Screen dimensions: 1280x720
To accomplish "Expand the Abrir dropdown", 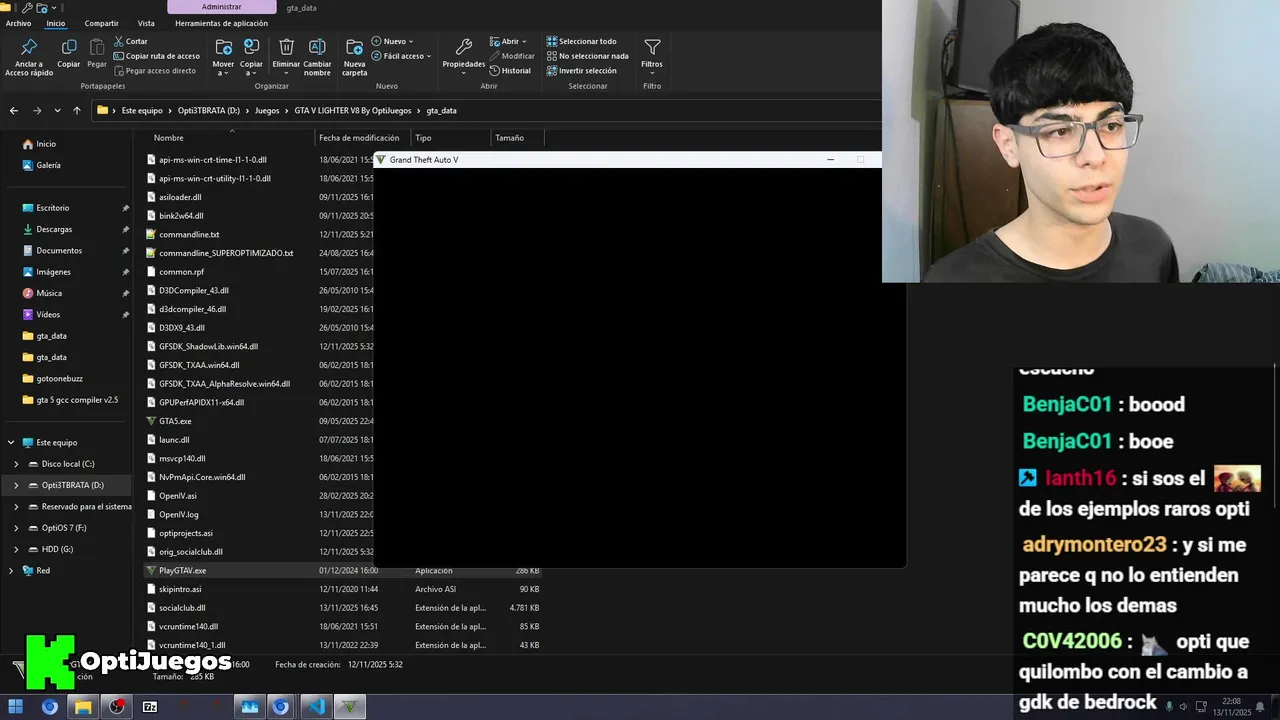I will (x=508, y=41).
